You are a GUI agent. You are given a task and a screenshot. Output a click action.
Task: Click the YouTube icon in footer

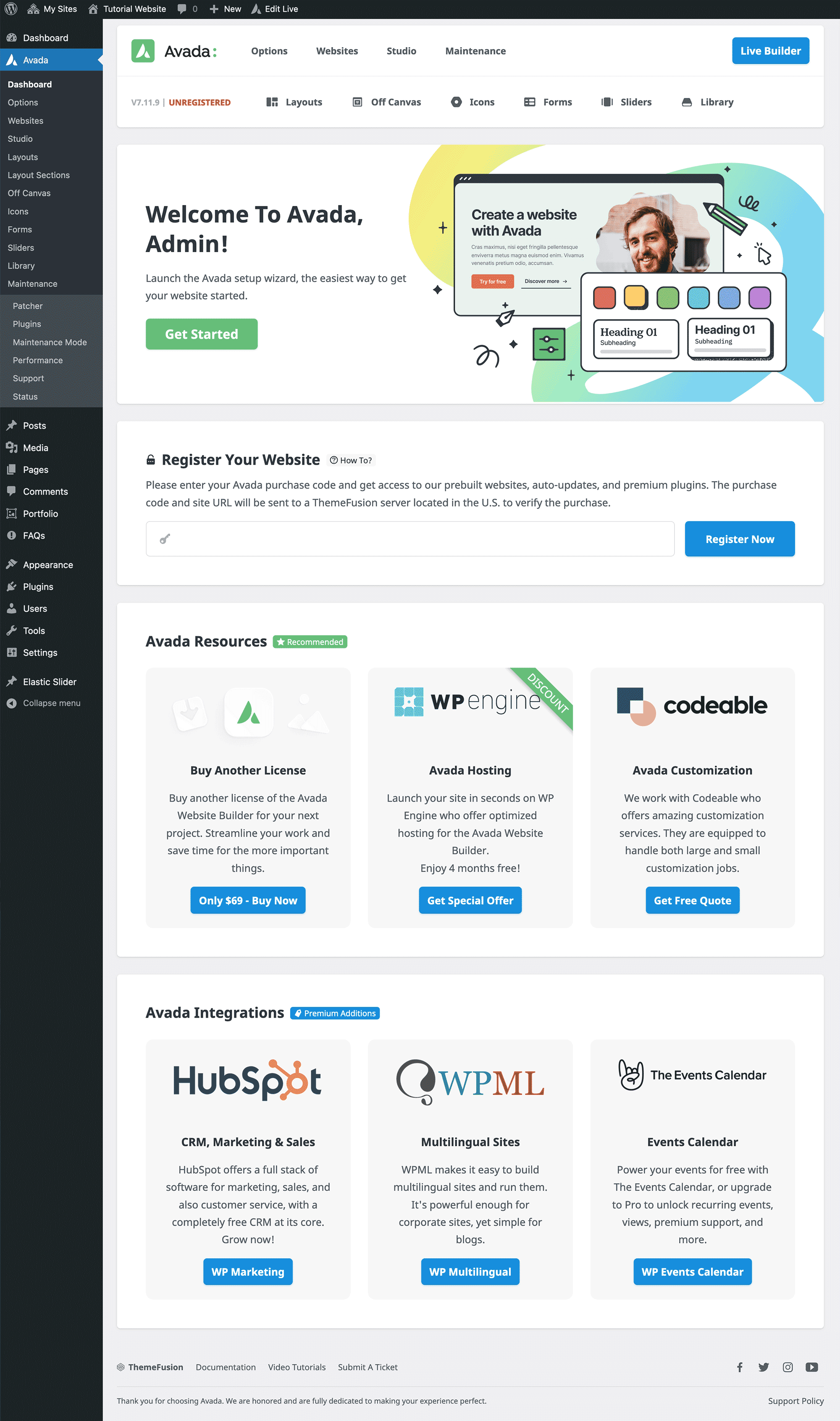pyautogui.click(x=812, y=1367)
